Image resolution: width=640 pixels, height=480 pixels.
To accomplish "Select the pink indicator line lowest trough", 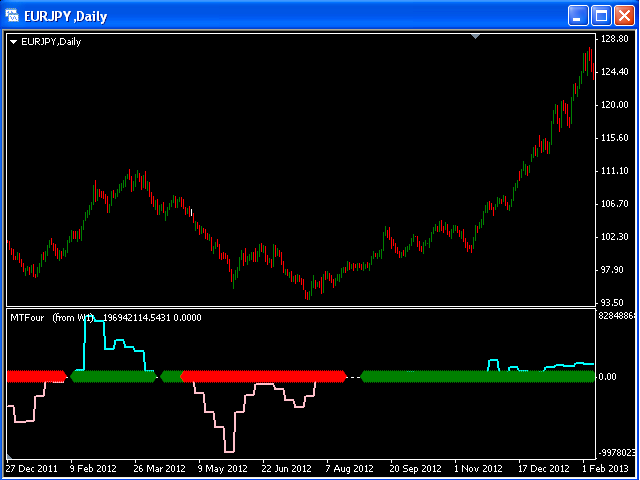I will (x=229, y=451).
